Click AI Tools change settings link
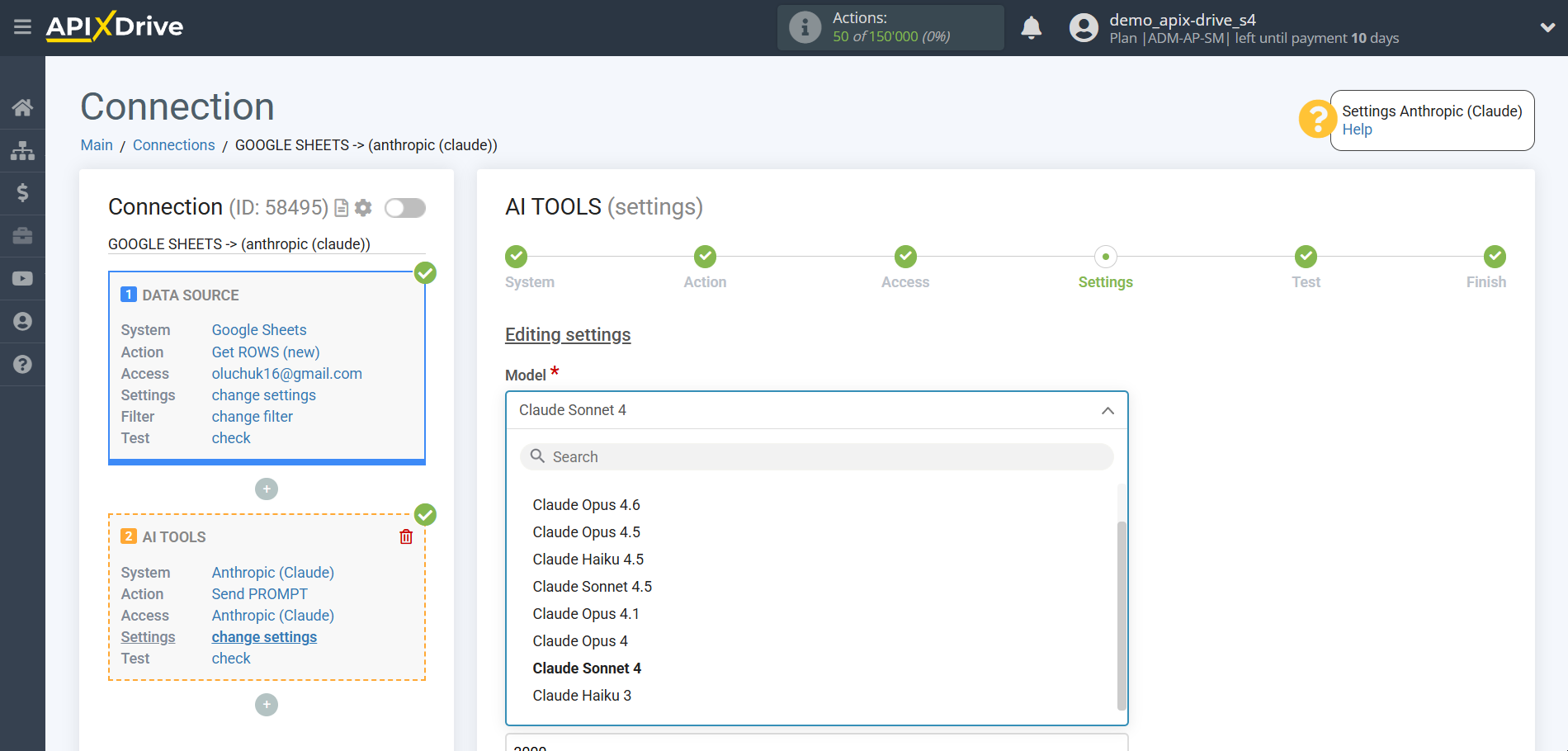 264,637
